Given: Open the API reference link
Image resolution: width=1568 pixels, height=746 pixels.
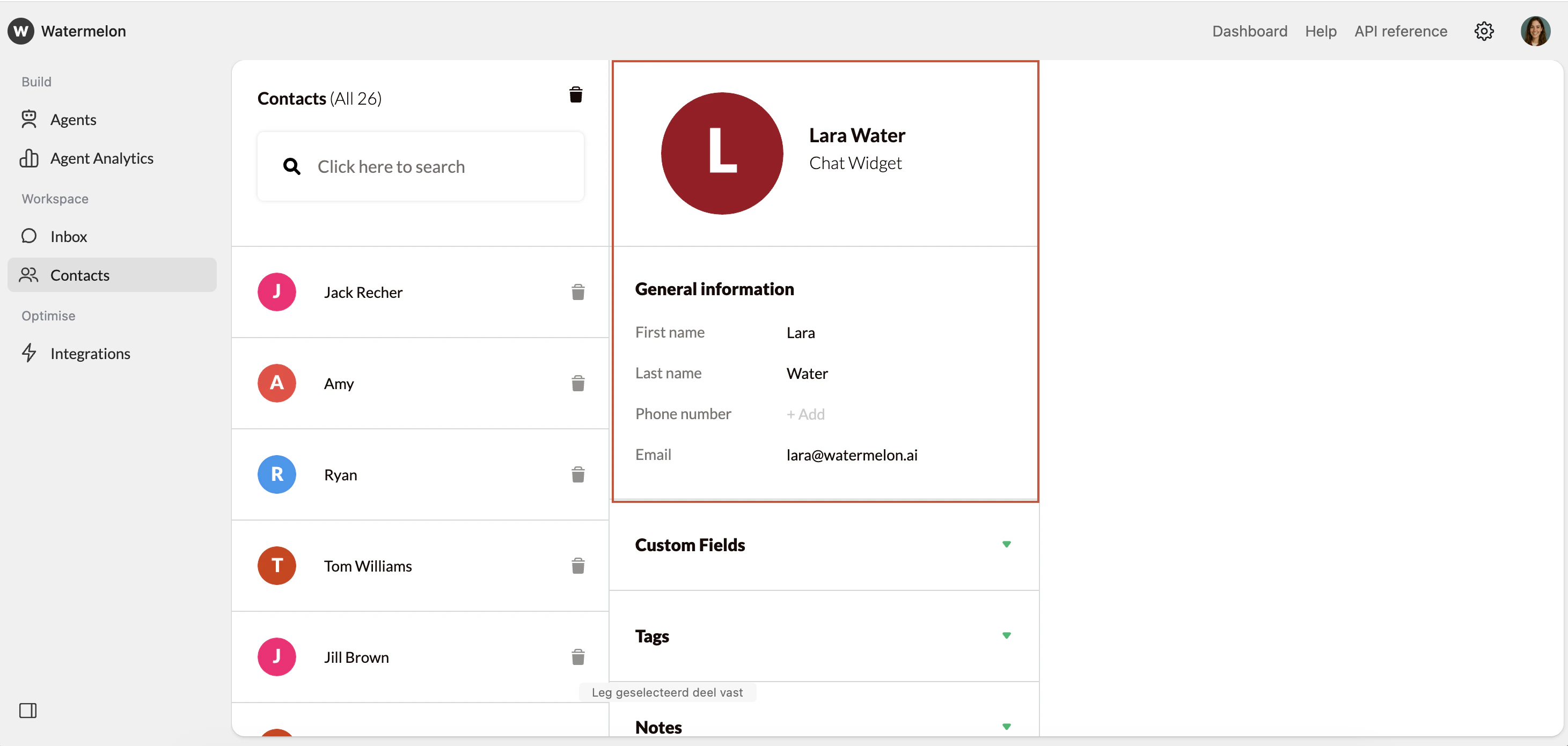Looking at the screenshot, I should 1401,31.
